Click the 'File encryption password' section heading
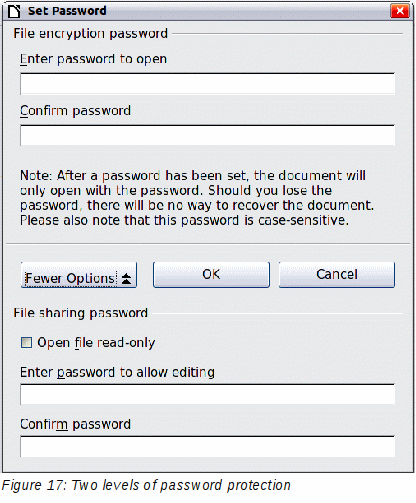Screen dimensions: 416x503 pyautogui.click(x=90, y=33)
